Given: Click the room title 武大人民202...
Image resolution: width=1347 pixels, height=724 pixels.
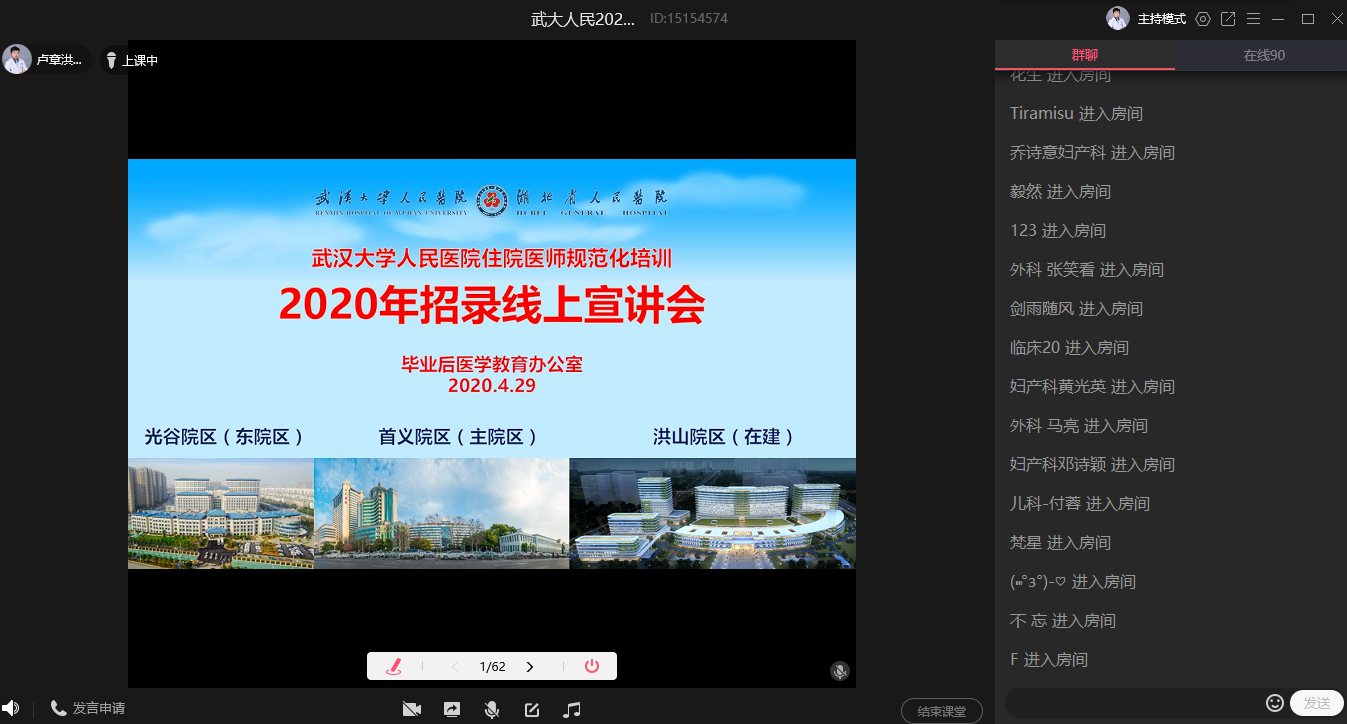Looking at the screenshot, I should [x=582, y=19].
